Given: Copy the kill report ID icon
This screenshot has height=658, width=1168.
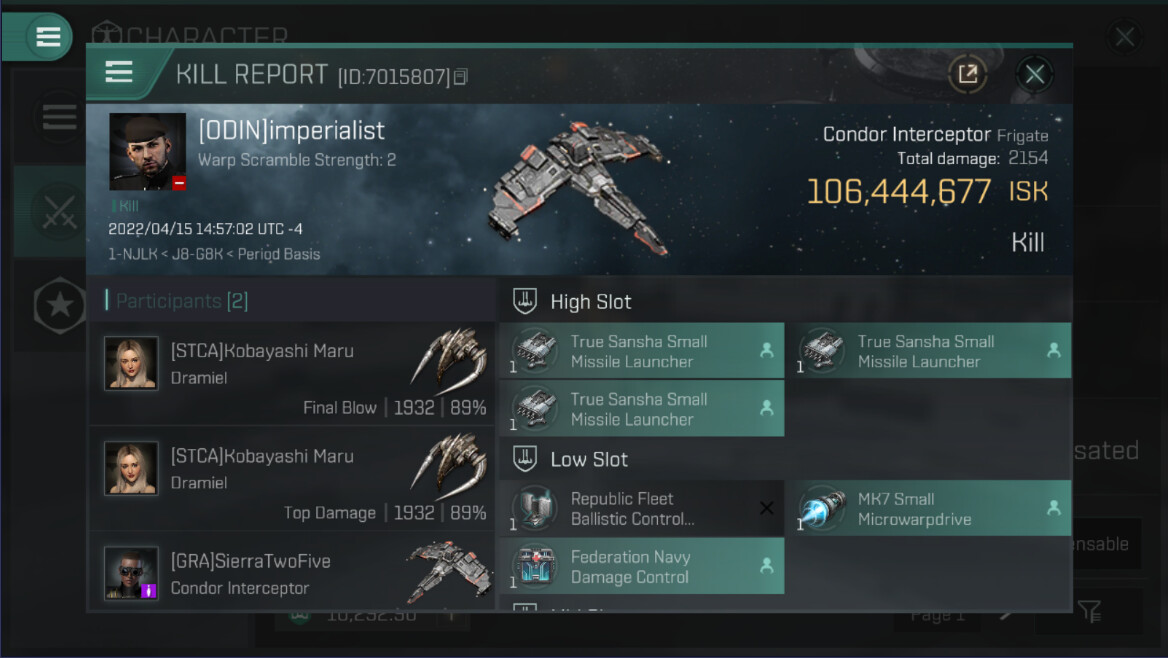Looking at the screenshot, I should click(461, 77).
